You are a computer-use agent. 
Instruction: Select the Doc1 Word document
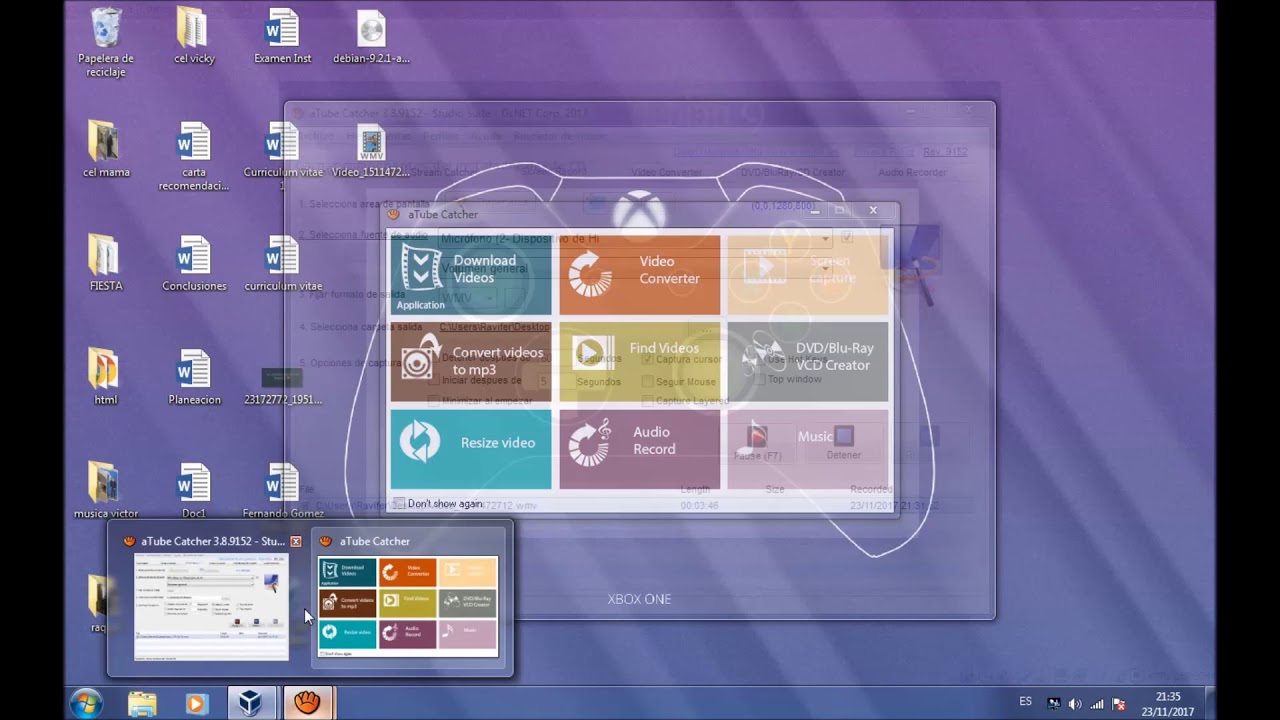pyautogui.click(x=194, y=491)
